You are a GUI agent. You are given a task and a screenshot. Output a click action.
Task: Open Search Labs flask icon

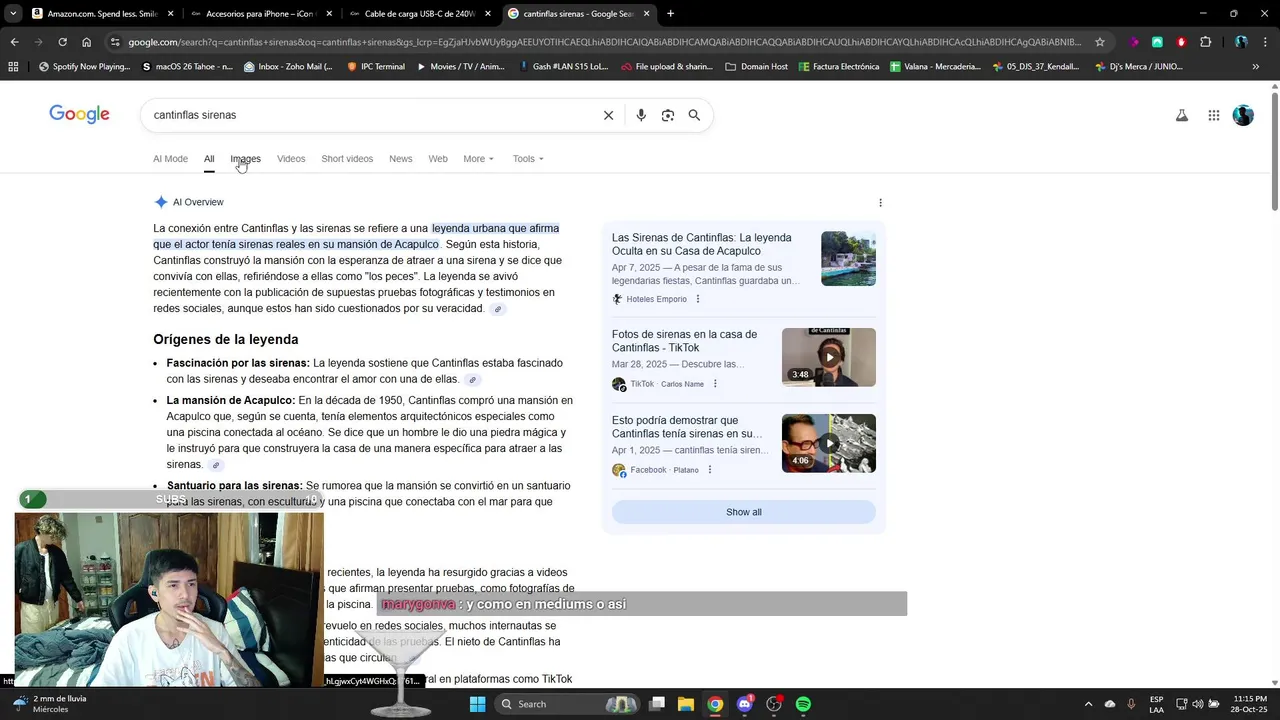coord(1182,115)
